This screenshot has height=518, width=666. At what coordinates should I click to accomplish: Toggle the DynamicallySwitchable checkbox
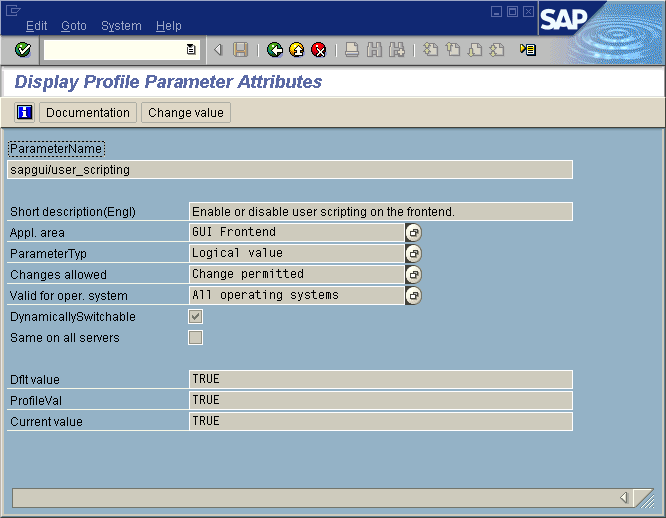[196, 317]
